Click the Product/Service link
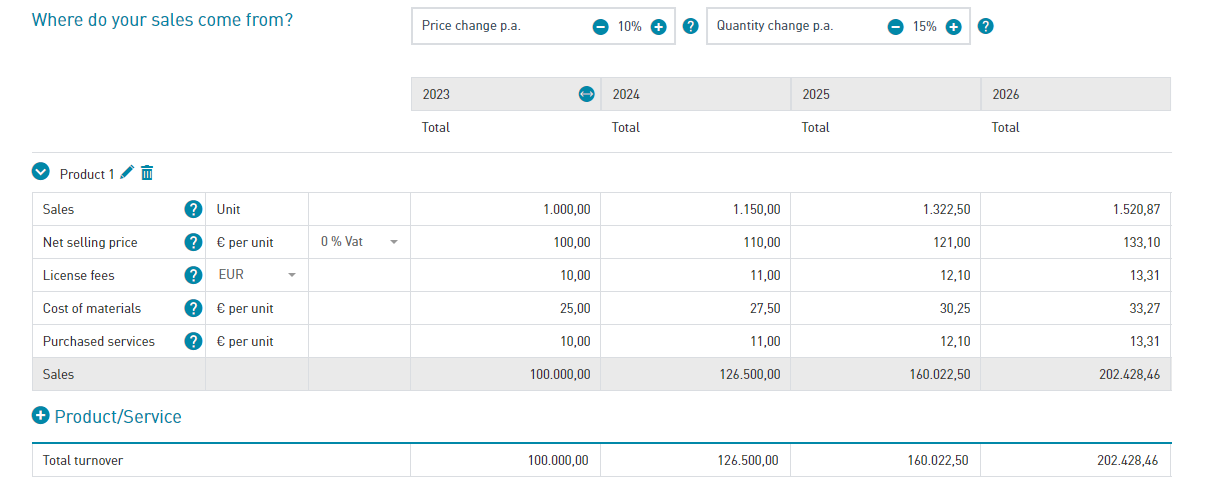 click(118, 417)
